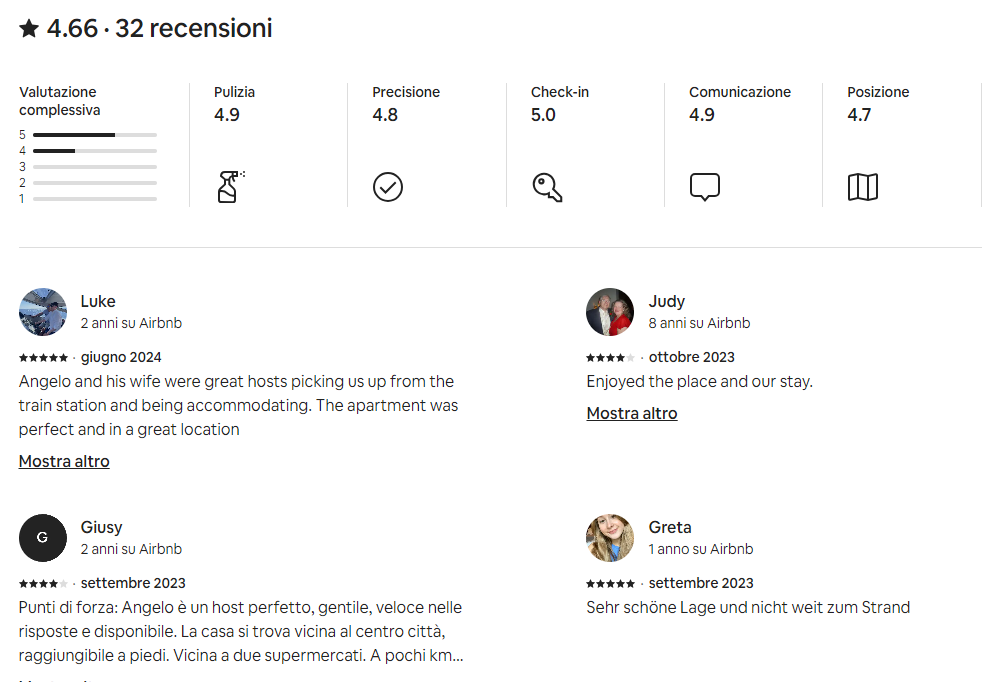Click the Check-in key icon
This screenshot has width=982, height=682.
(547, 187)
